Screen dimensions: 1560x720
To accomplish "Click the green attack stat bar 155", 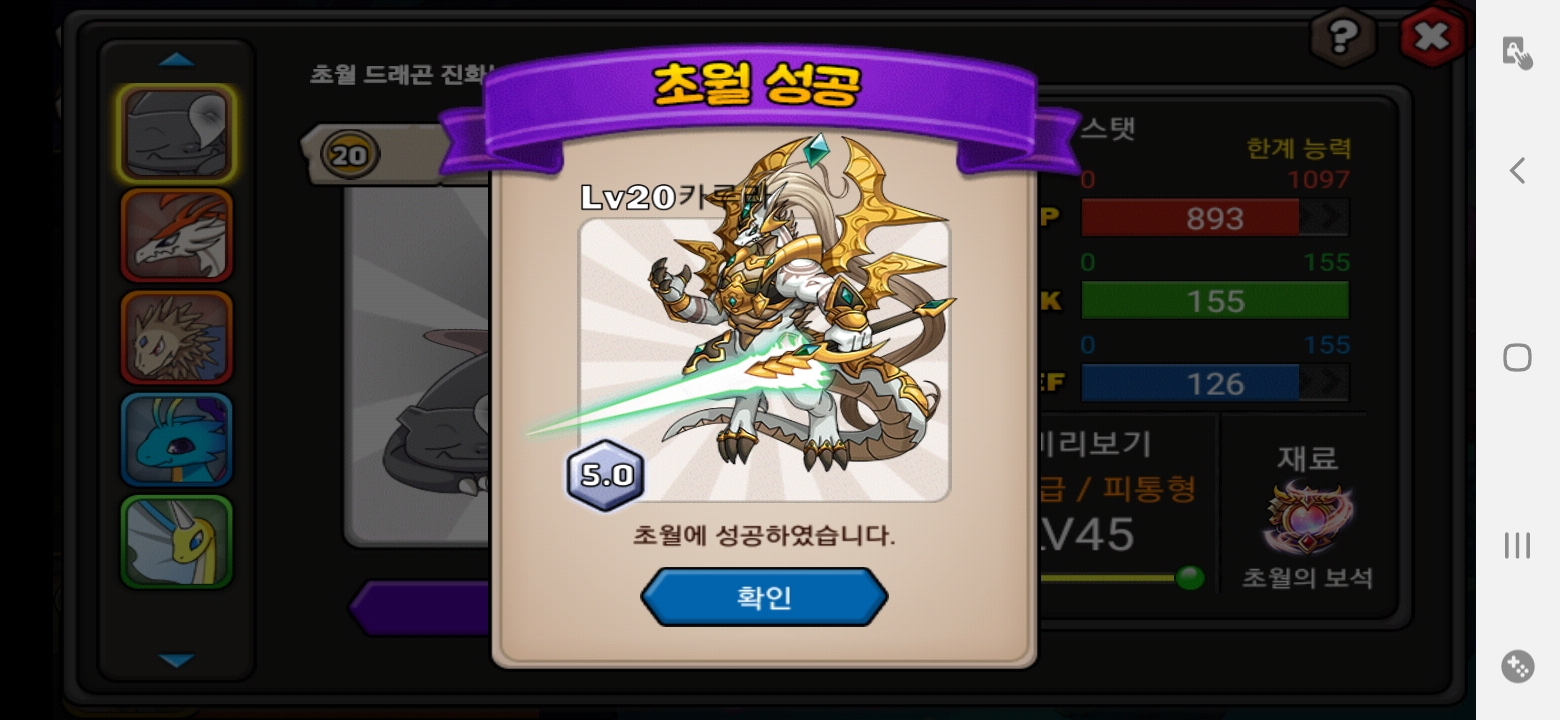I will [1215, 301].
